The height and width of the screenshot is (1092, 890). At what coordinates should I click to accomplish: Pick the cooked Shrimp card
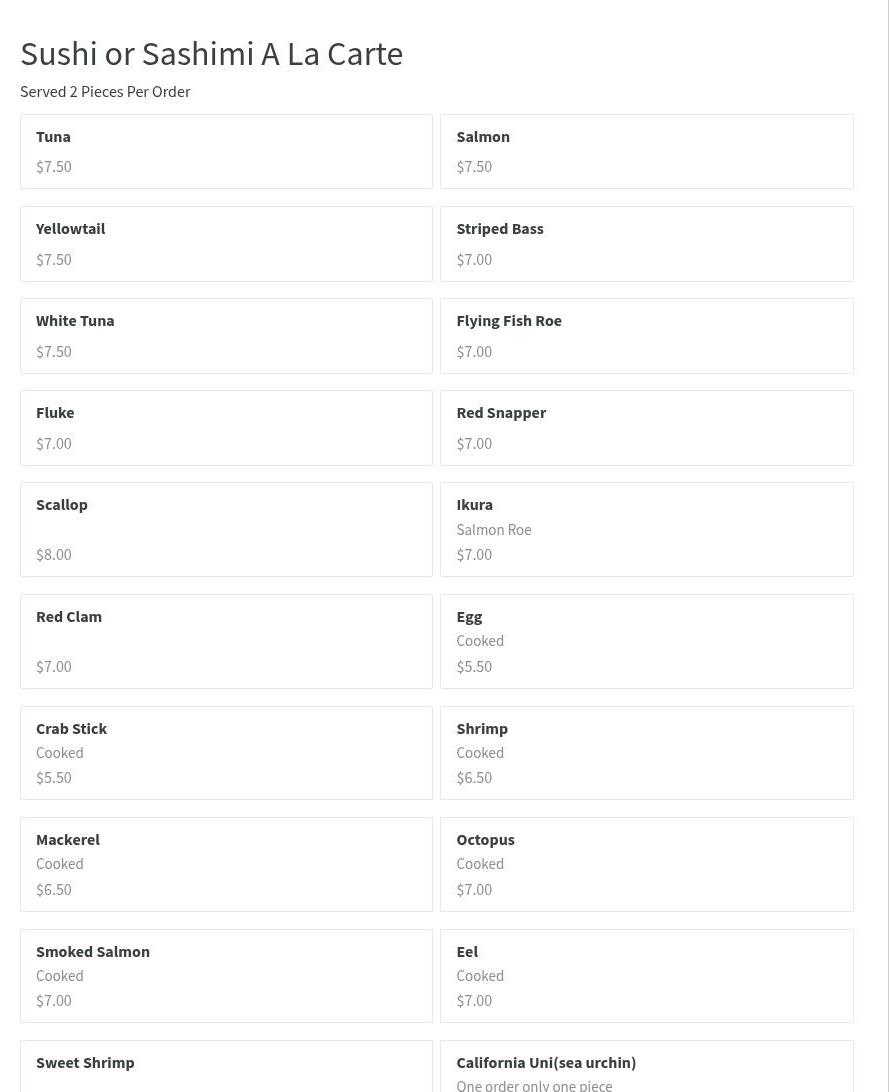[647, 753]
